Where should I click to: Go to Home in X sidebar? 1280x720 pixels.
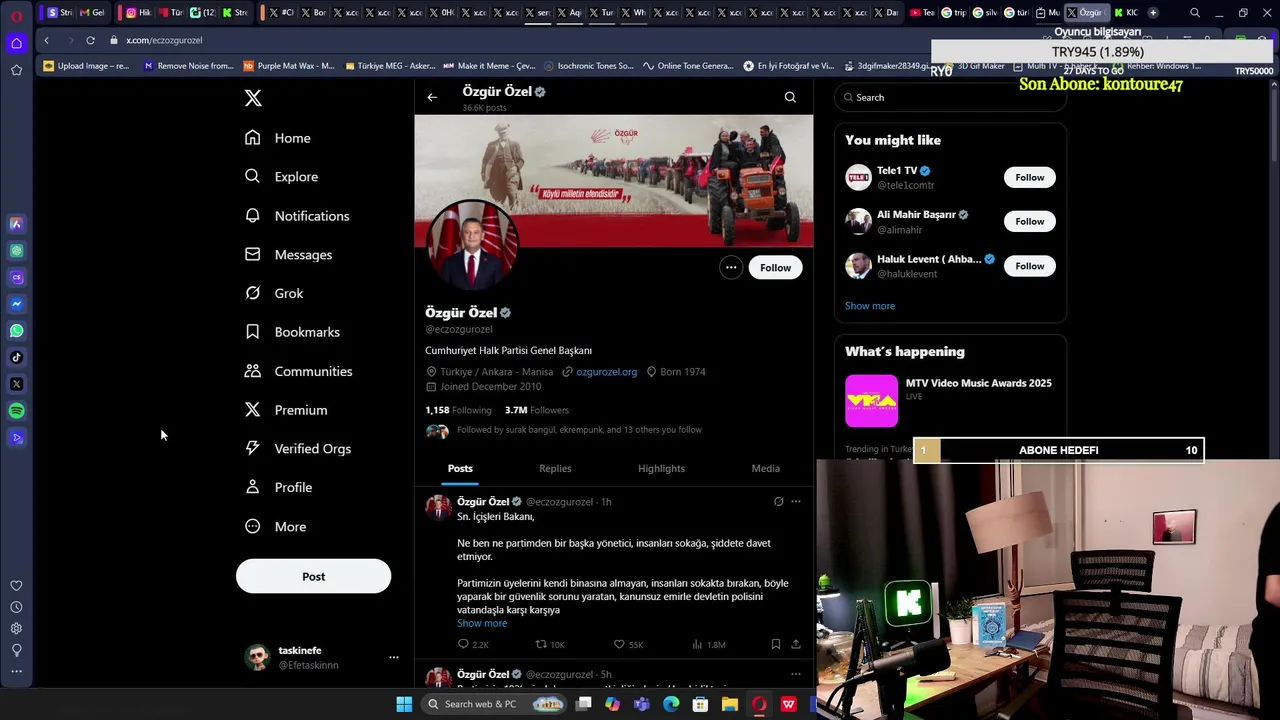pyautogui.click(x=278, y=138)
